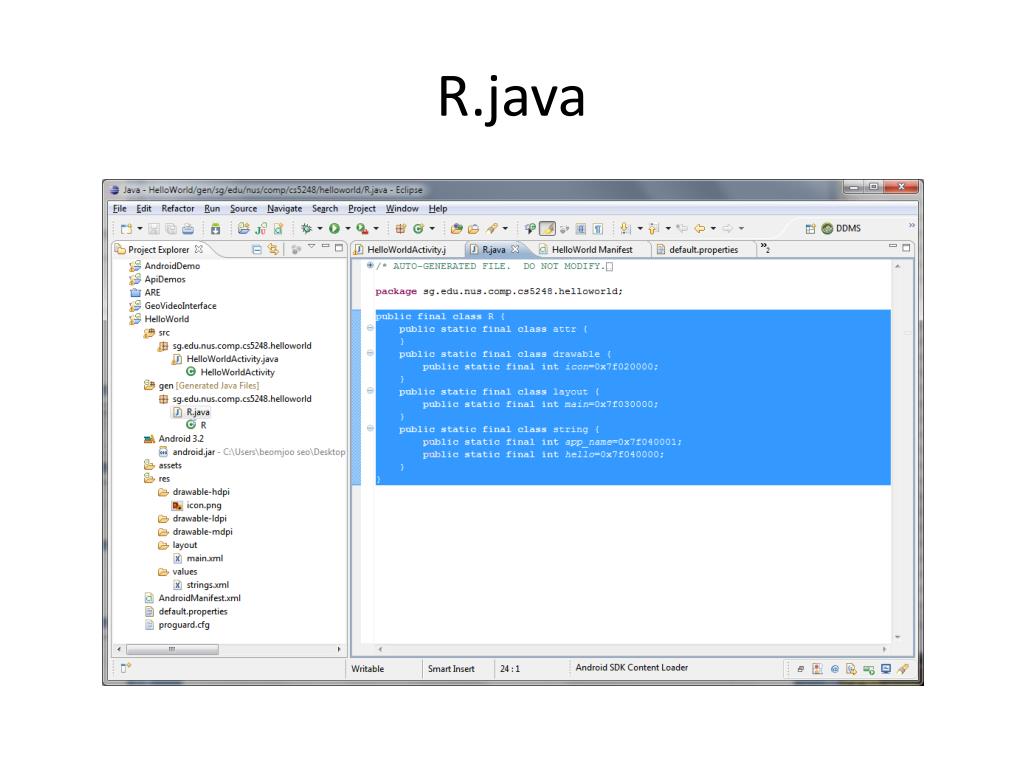Click the DDMS perspective button
The height and width of the screenshot is (768, 1024).
[x=840, y=228]
